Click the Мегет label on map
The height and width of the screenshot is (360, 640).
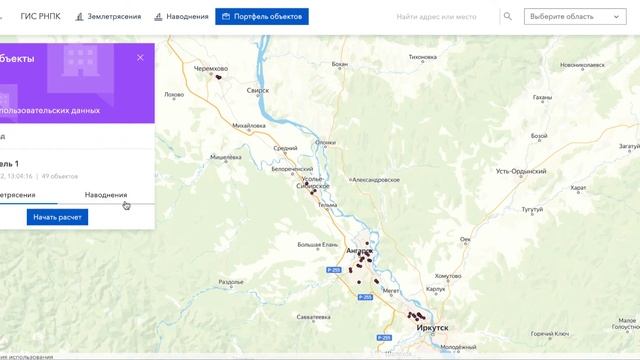(x=391, y=291)
